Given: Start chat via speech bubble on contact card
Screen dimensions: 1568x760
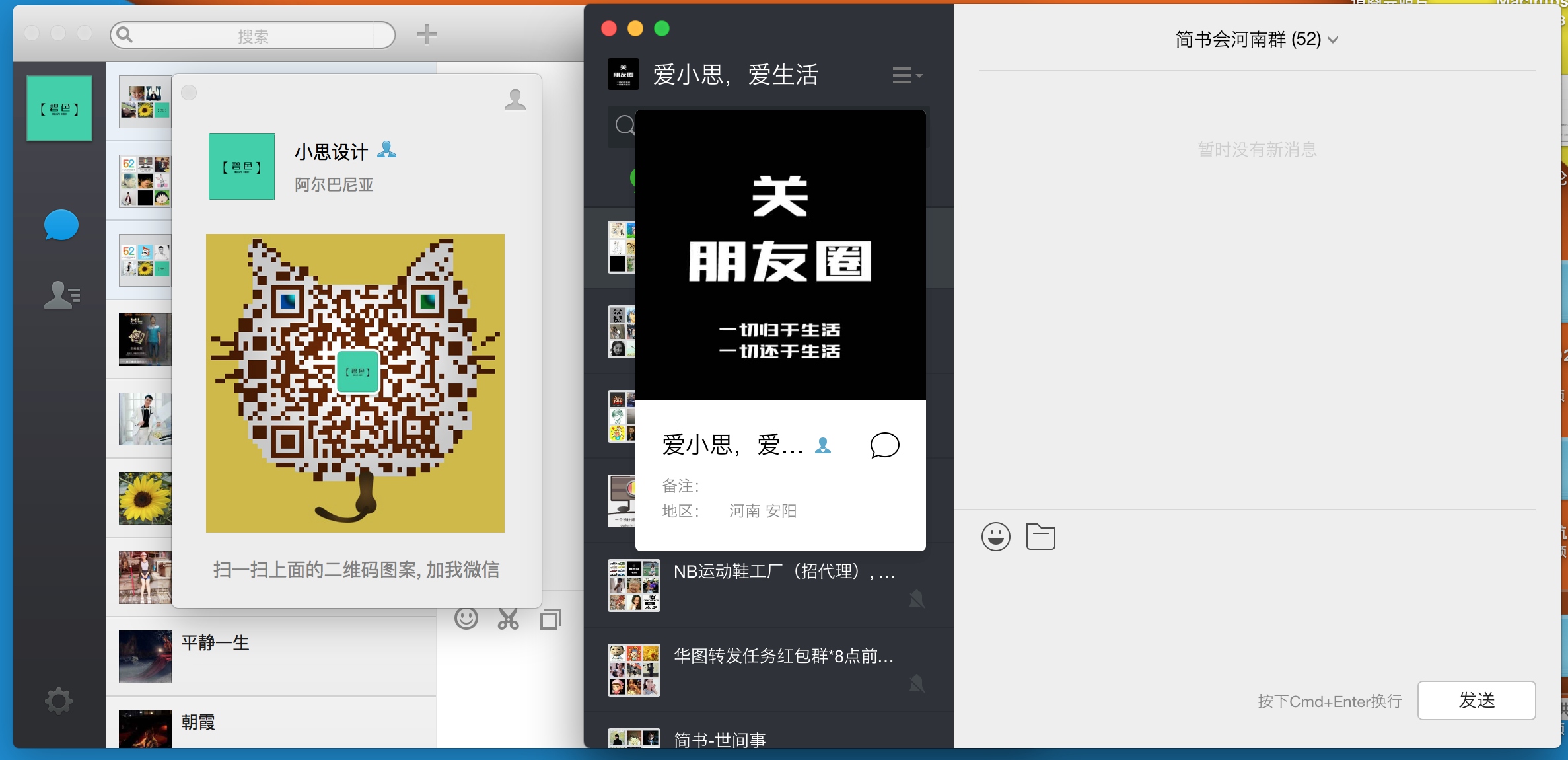Looking at the screenshot, I should pos(884,445).
